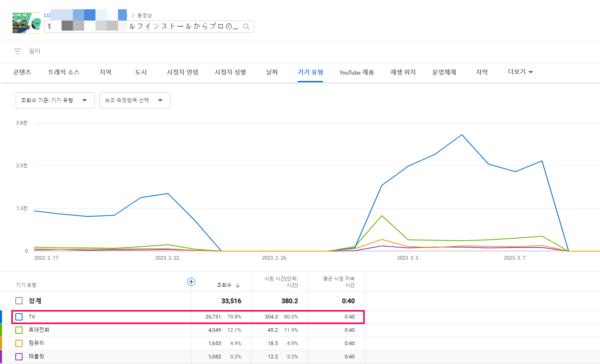600x364 pixels.
Task: Click the 2023. 3. 3. date on chart axis
Action: [x=408, y=258]
